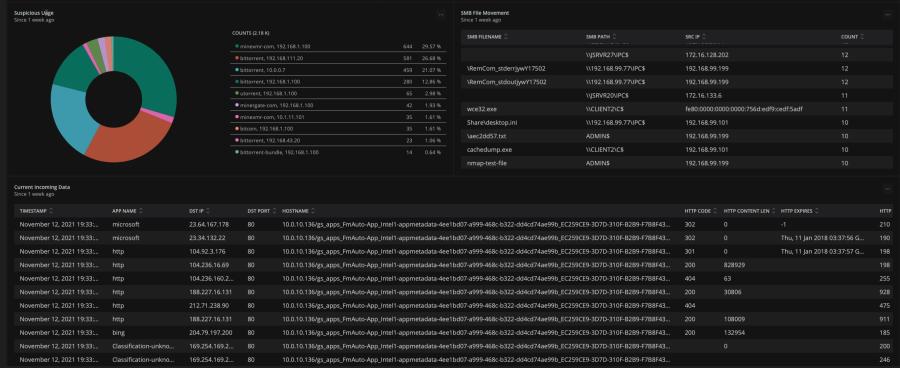Toggle utorrent, 192.168.1.100 legend entry
Image resolution: width=900 pixels, height=368 pixels.
pyautogui.click(x=338, y=93)
